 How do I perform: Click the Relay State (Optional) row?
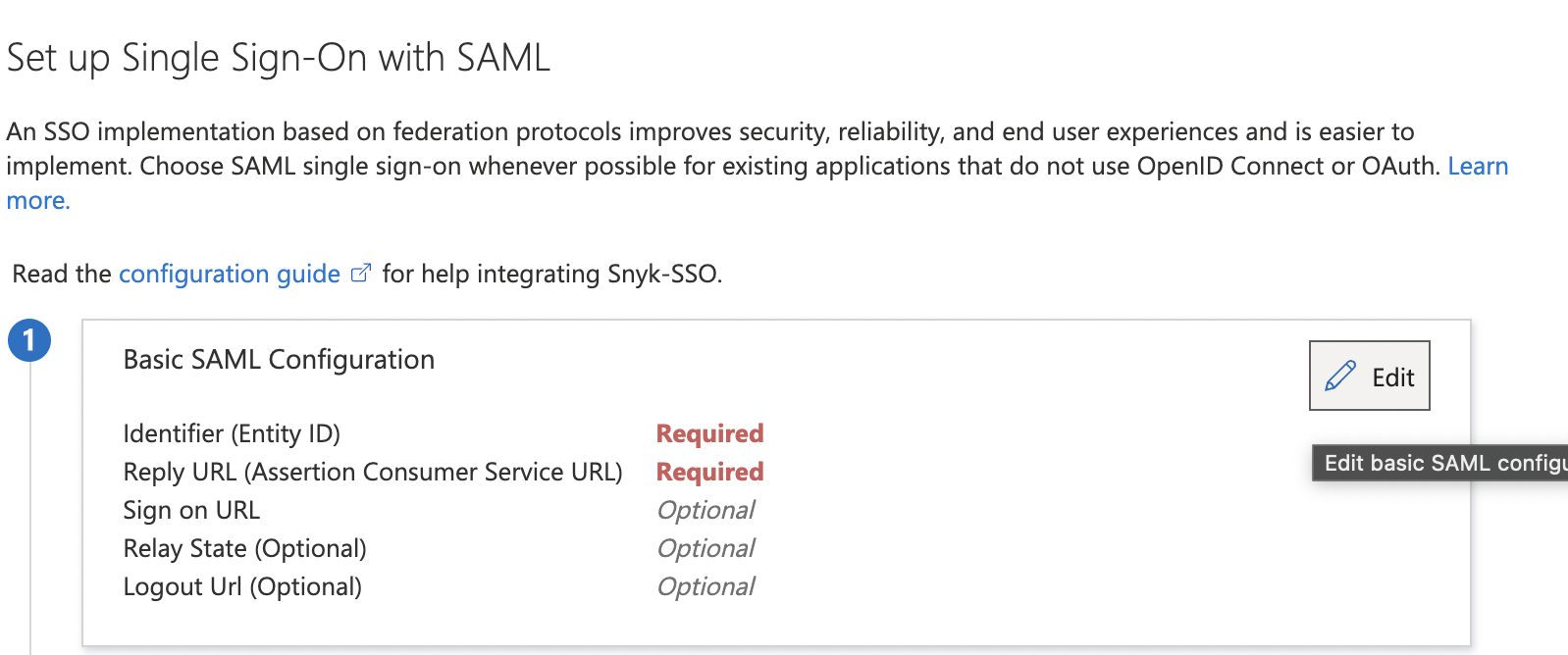pos(244,548)
